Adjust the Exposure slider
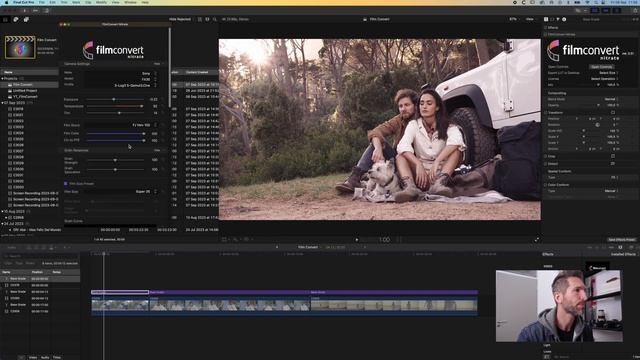The height and width of the screenshot is (360, 640). coord(115,99)
